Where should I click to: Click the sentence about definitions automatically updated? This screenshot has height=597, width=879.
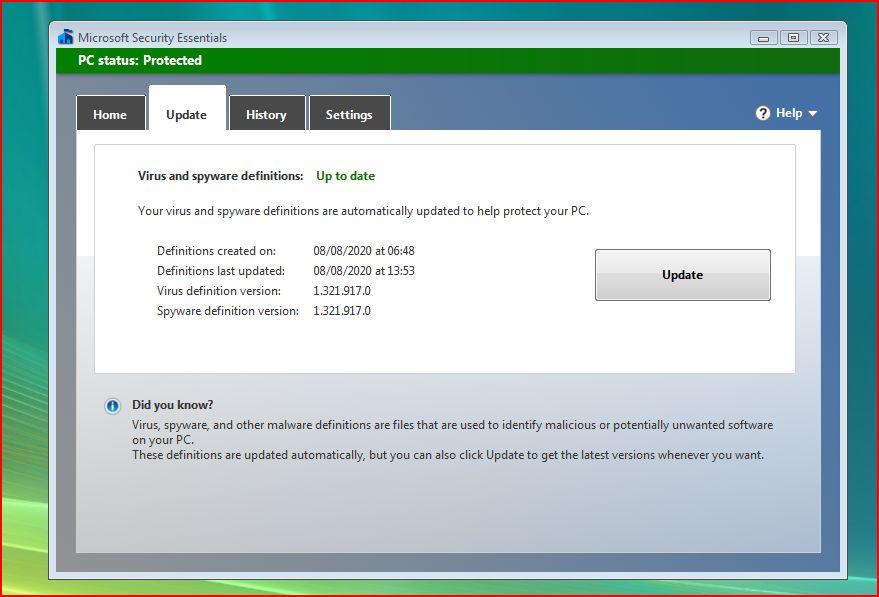[363, 211]
